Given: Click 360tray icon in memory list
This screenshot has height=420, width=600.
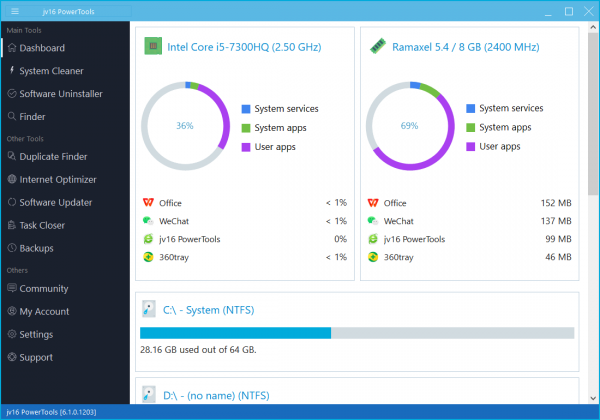Looking at the screenshot, I should tap(373, 257).
